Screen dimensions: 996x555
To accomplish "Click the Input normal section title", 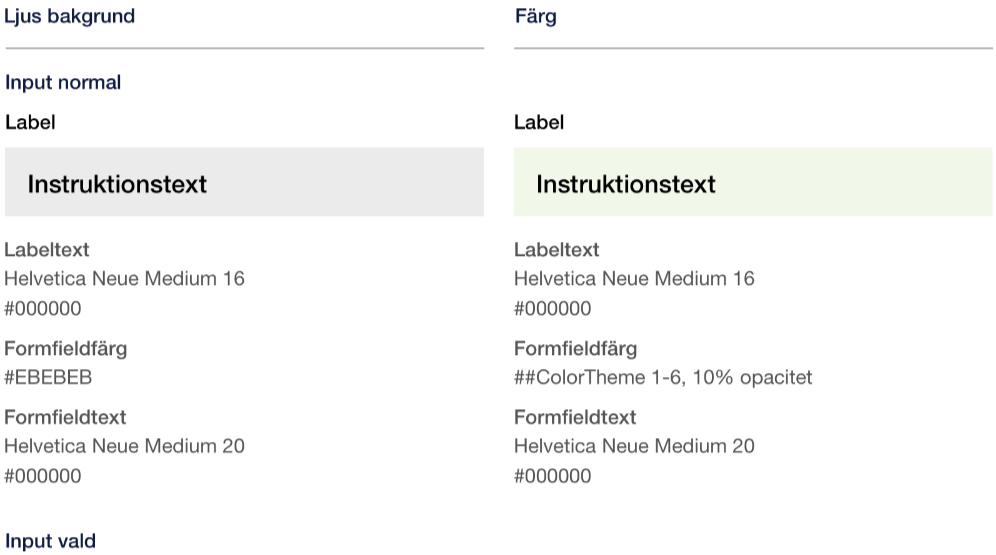I will pyautogui.click(x=63, y=83).
